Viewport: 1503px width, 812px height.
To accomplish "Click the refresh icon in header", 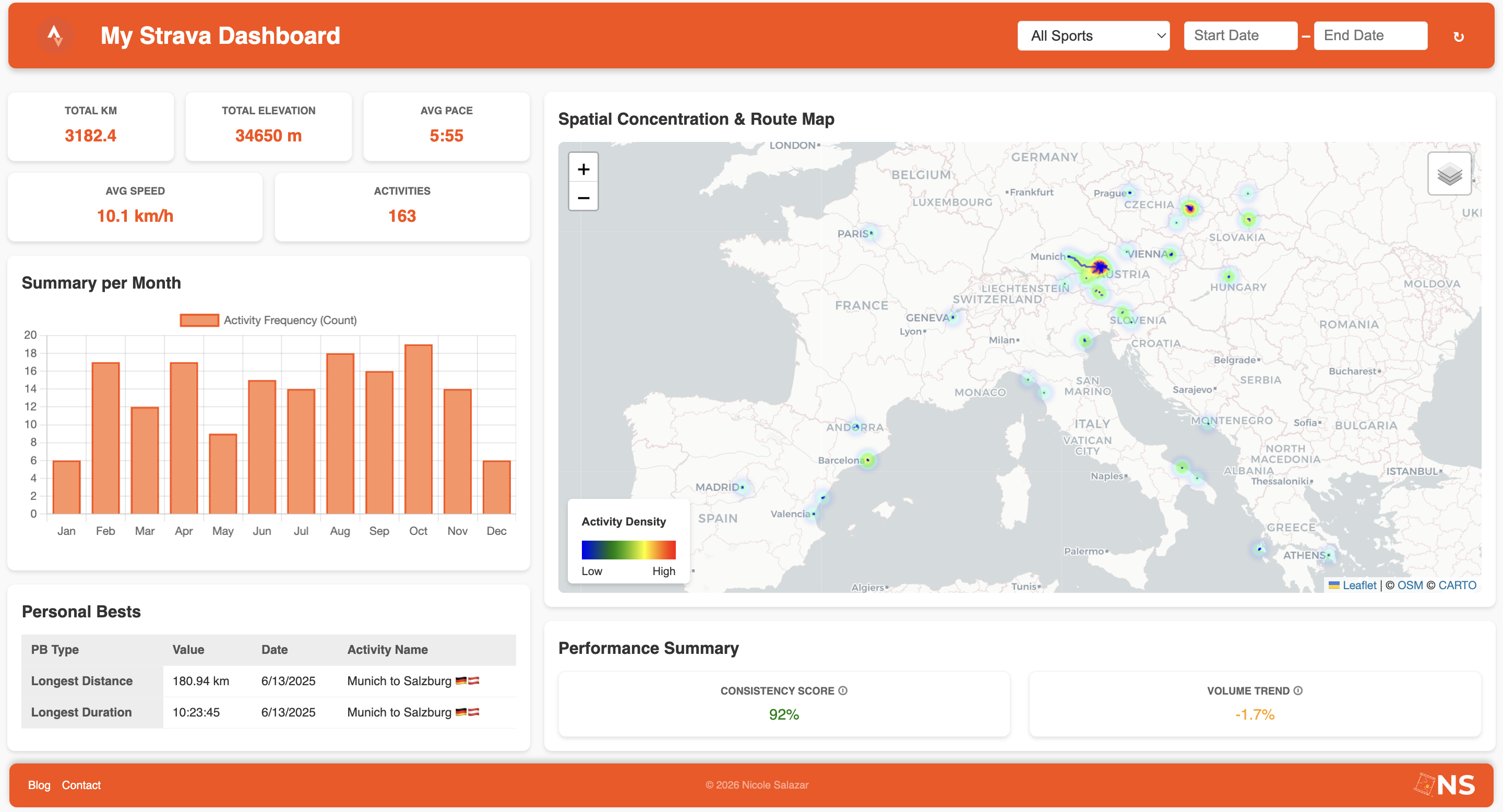I will point(1458,37).
